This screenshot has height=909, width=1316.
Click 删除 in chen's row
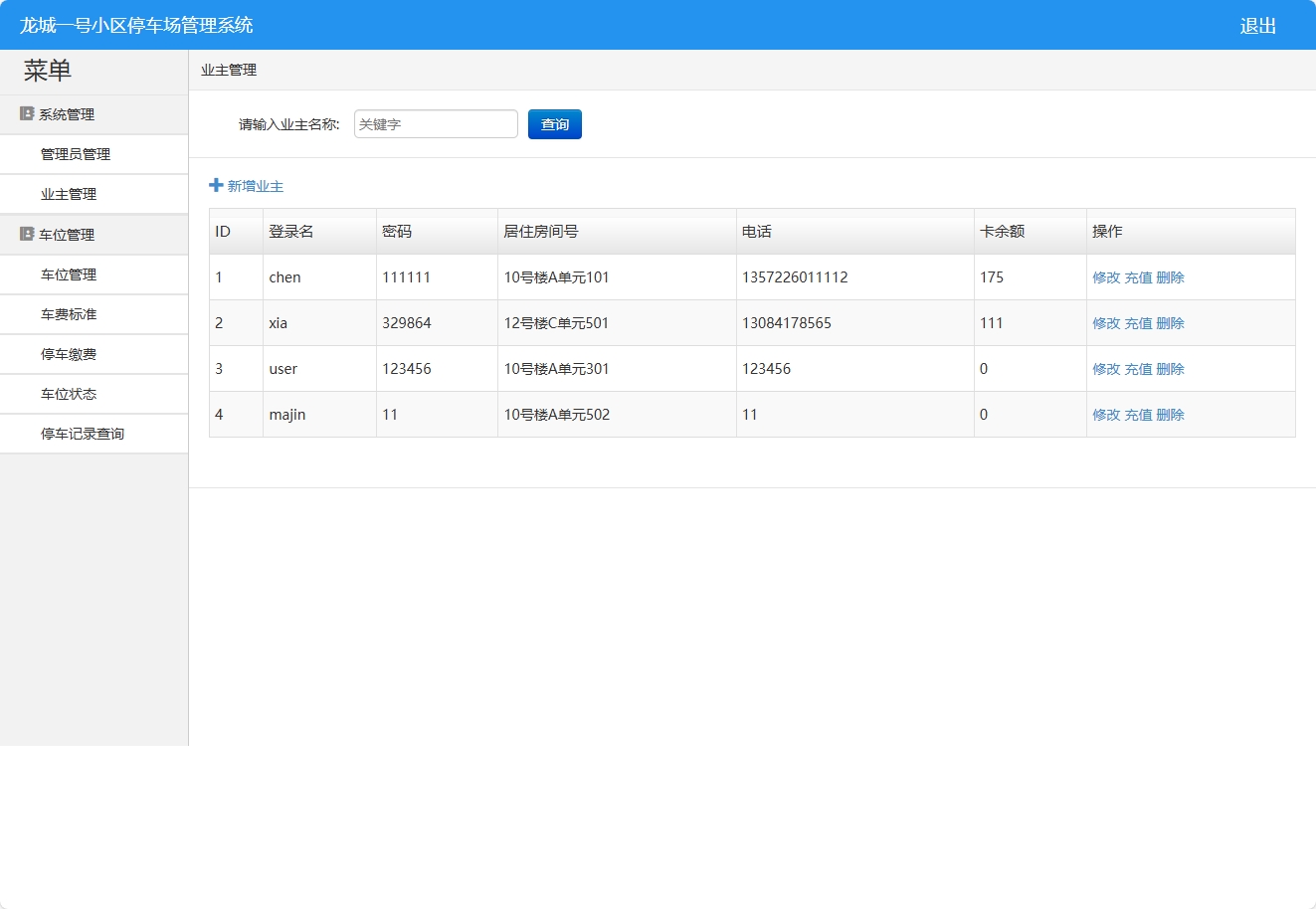click(1170, 277)
